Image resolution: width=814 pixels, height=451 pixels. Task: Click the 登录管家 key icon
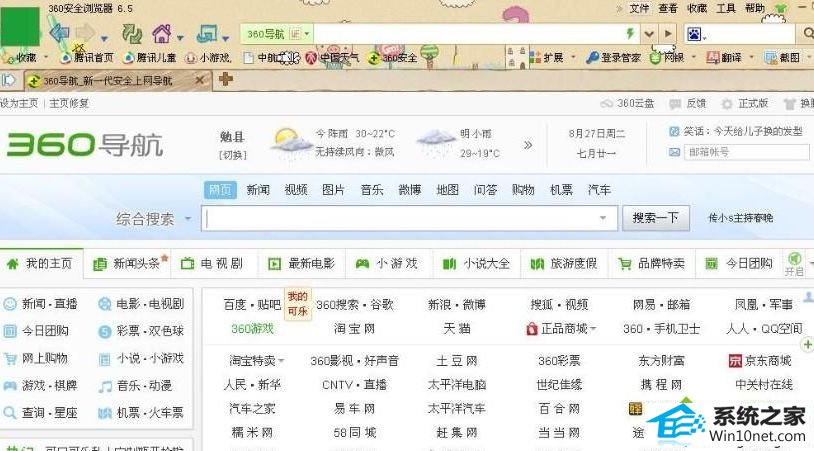click(x=592, y=58)
